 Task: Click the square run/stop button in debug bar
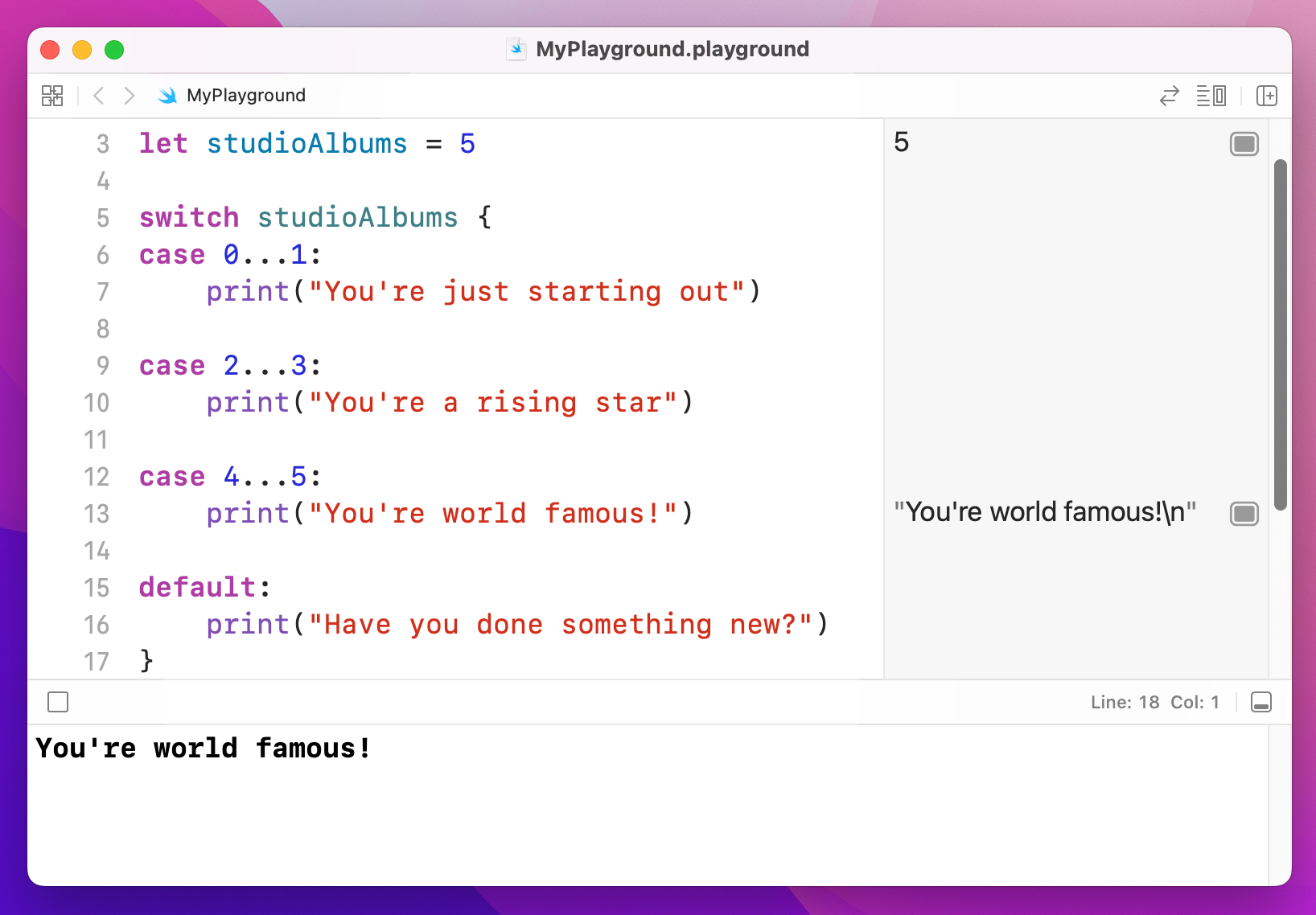[58, 702]
